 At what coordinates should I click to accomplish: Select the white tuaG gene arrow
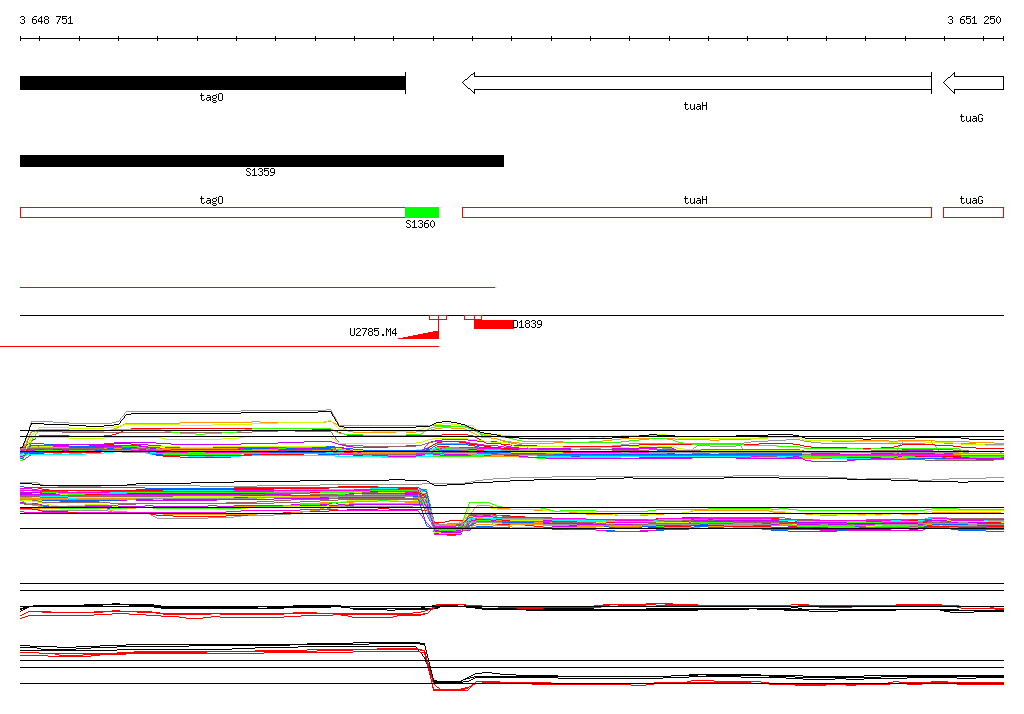(x=974, y=83)
